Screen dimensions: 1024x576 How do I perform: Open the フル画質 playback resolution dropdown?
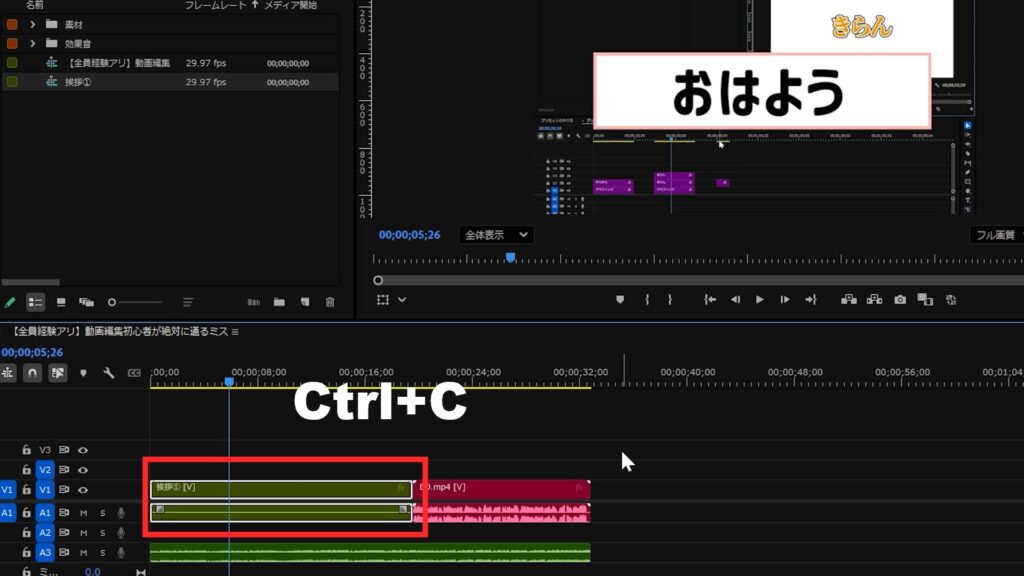coord(997,235)
